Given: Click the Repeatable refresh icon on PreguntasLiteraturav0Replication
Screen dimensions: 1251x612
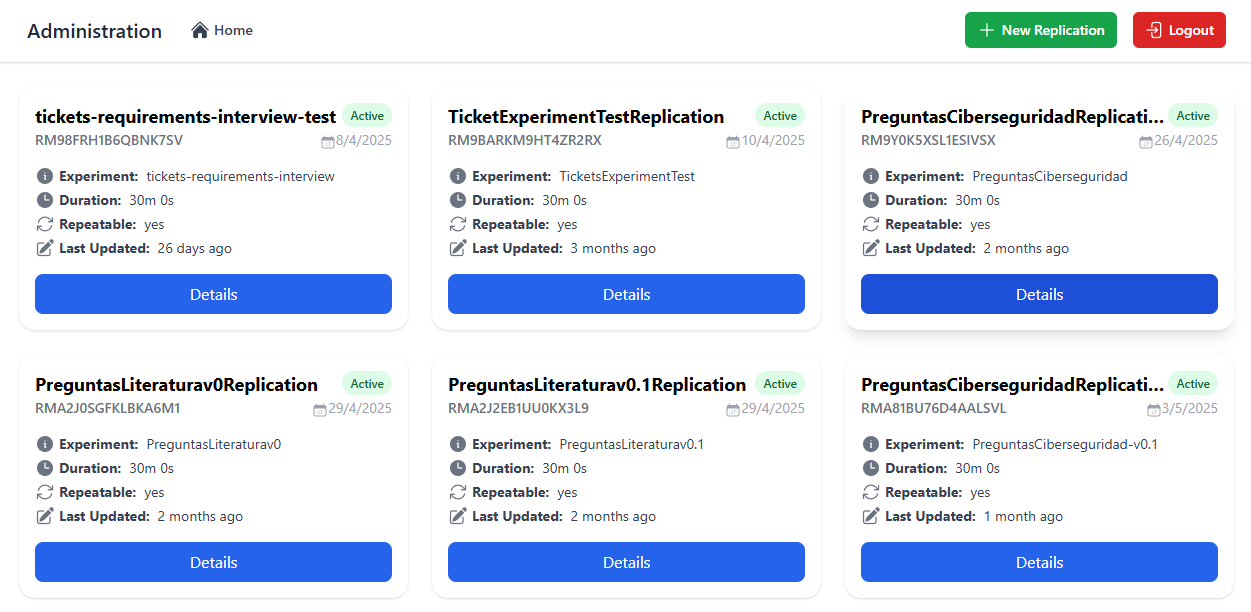Looking at the screenshot, I should [x=44, y=492].
